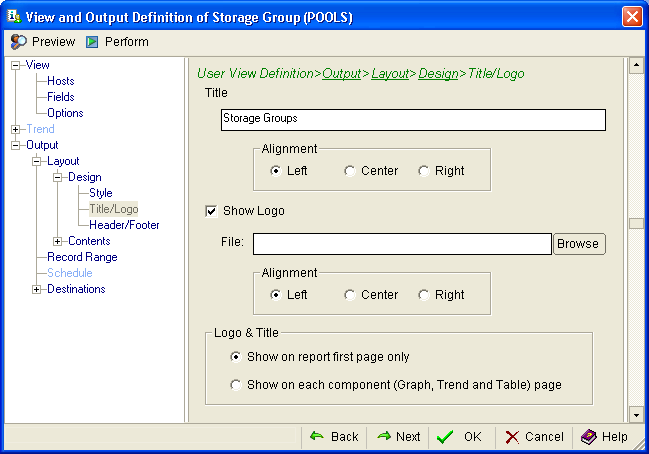This screenshot has height=454, width=649.
Task: Expand the Contents tree node
Action: pos(58,241)
